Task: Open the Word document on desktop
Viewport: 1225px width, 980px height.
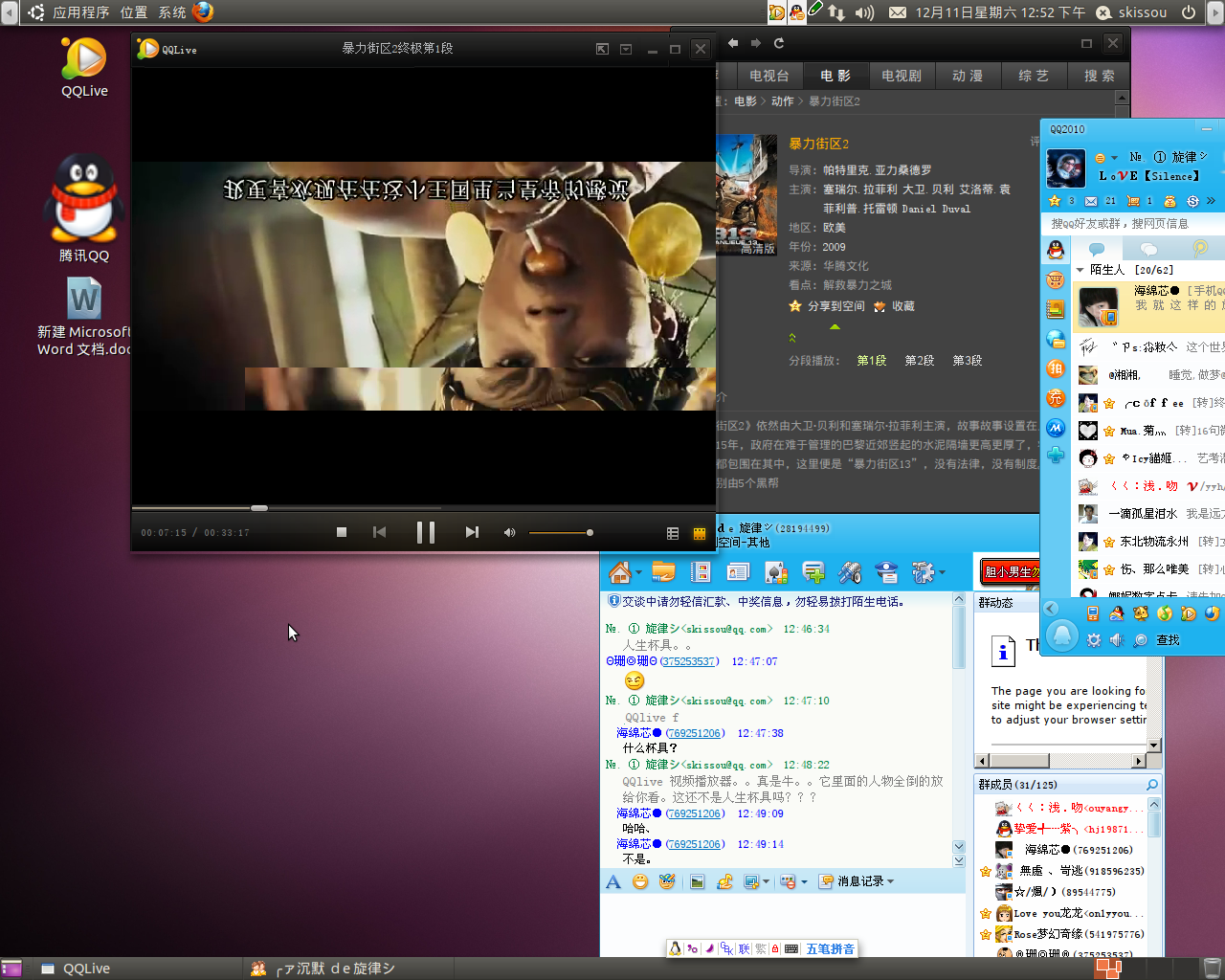Action: tap(84, 317)
